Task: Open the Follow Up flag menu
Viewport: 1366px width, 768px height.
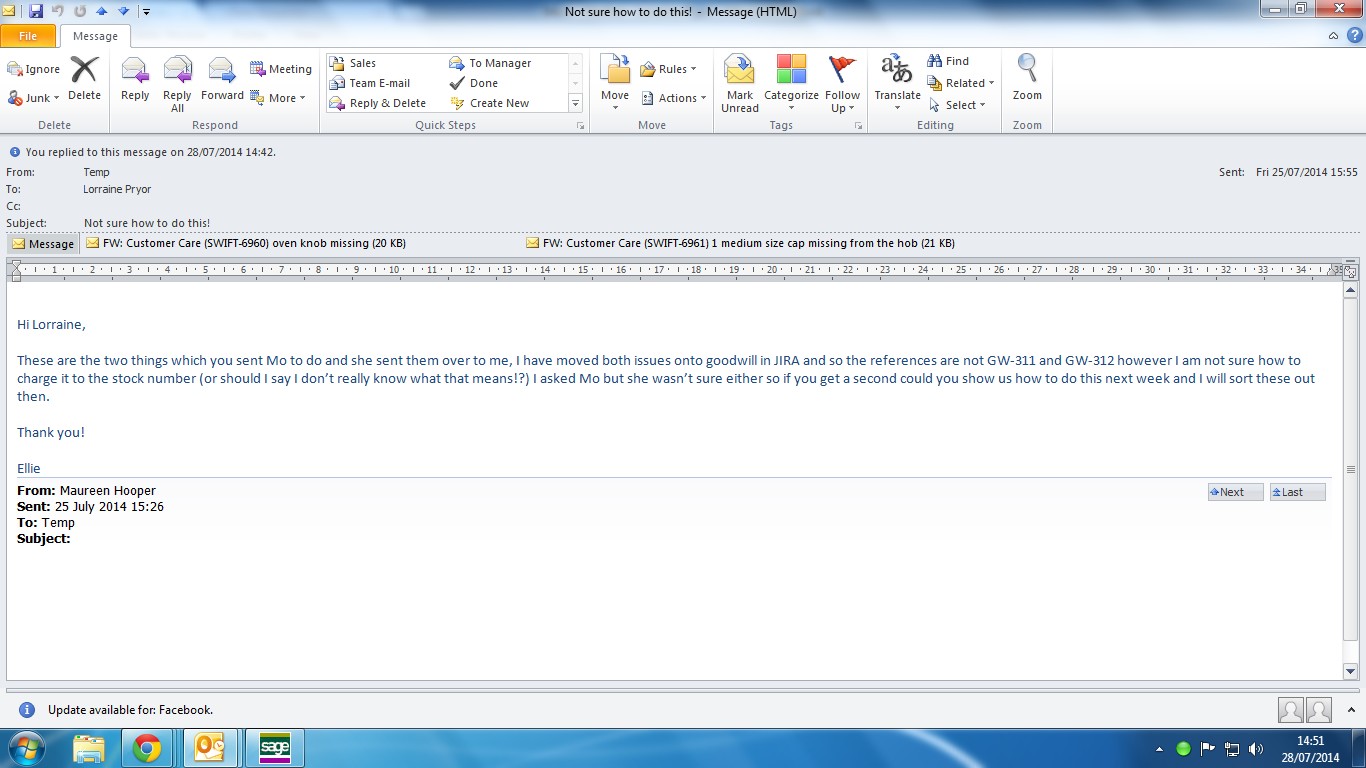Action: (843, 84)
